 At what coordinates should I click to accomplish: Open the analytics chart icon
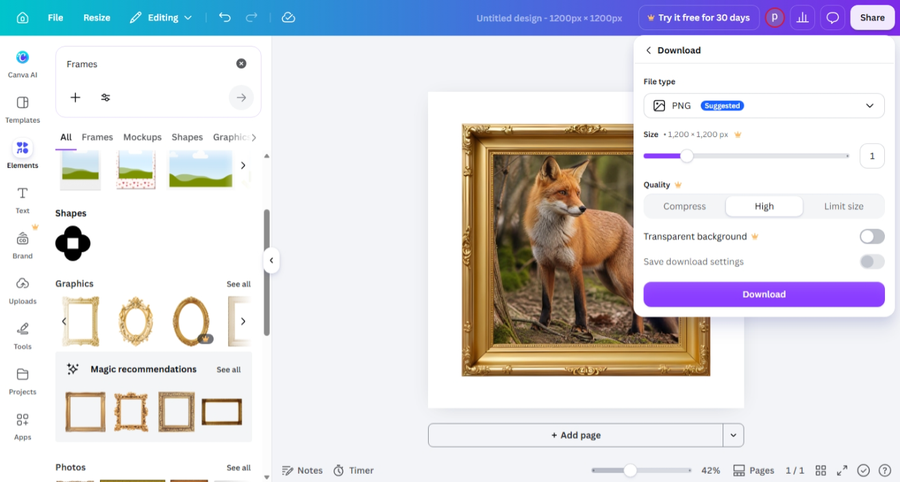coord(802,18)
